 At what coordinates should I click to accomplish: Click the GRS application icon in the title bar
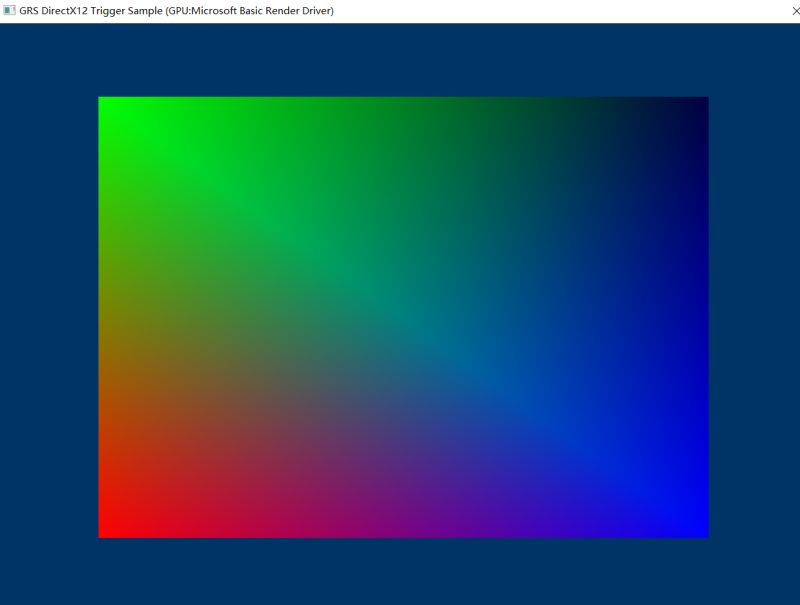(x=11, y=11)
